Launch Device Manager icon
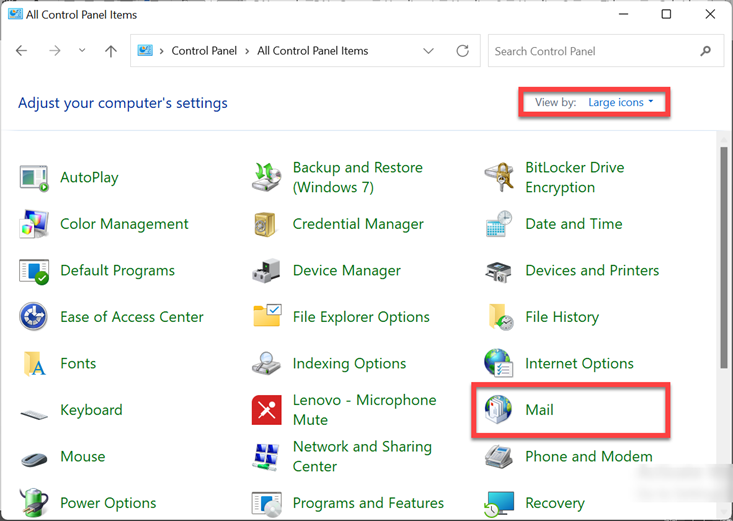 266,271
